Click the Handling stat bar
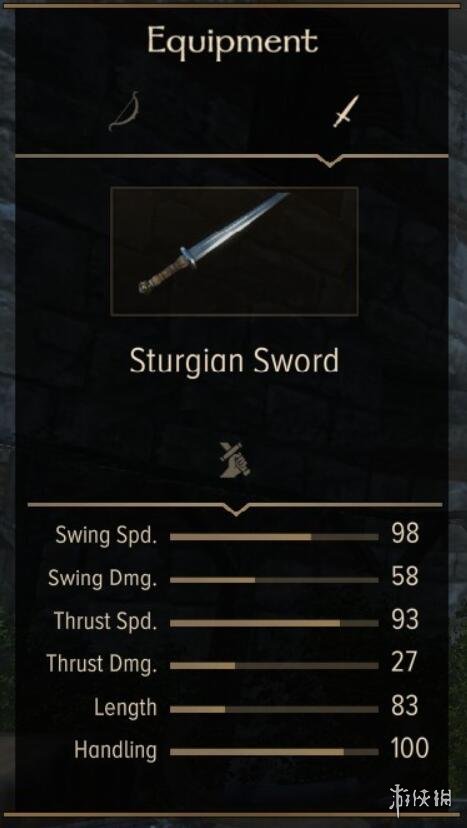 point(274,752)
